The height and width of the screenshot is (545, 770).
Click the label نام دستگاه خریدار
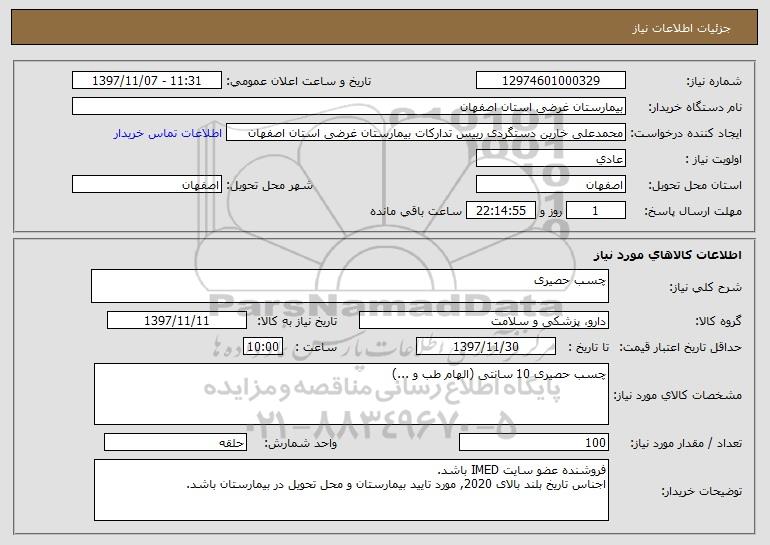(695, 107)
